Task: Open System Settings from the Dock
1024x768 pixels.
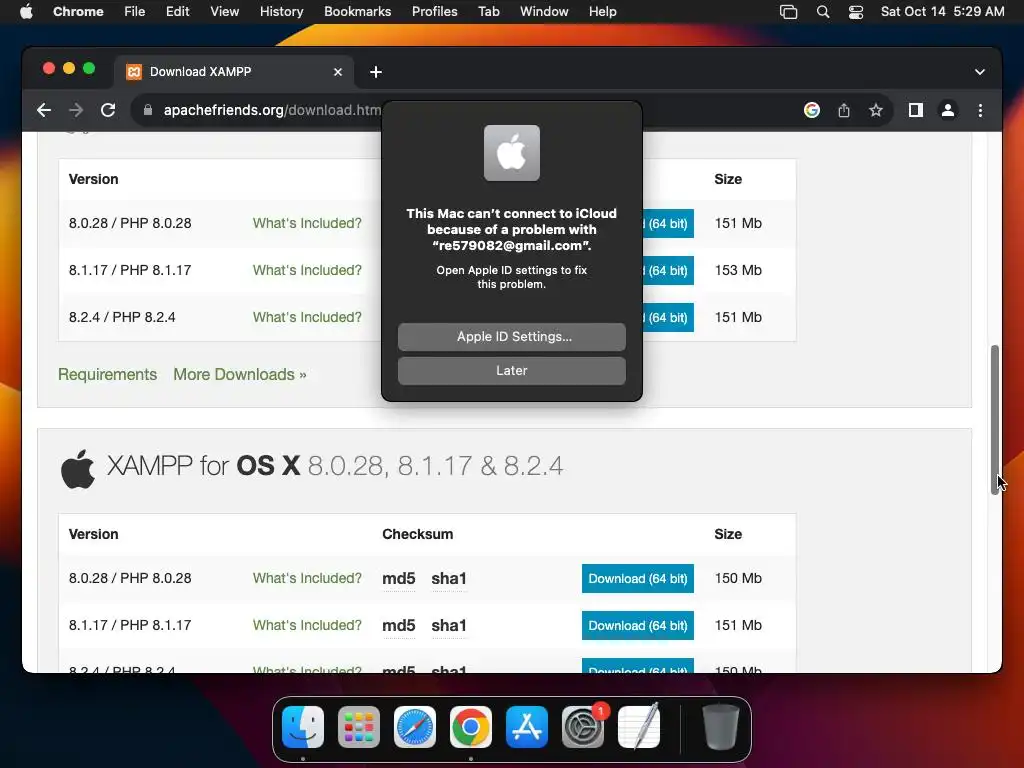Action: pyautogui.click(x=583, y=727)
